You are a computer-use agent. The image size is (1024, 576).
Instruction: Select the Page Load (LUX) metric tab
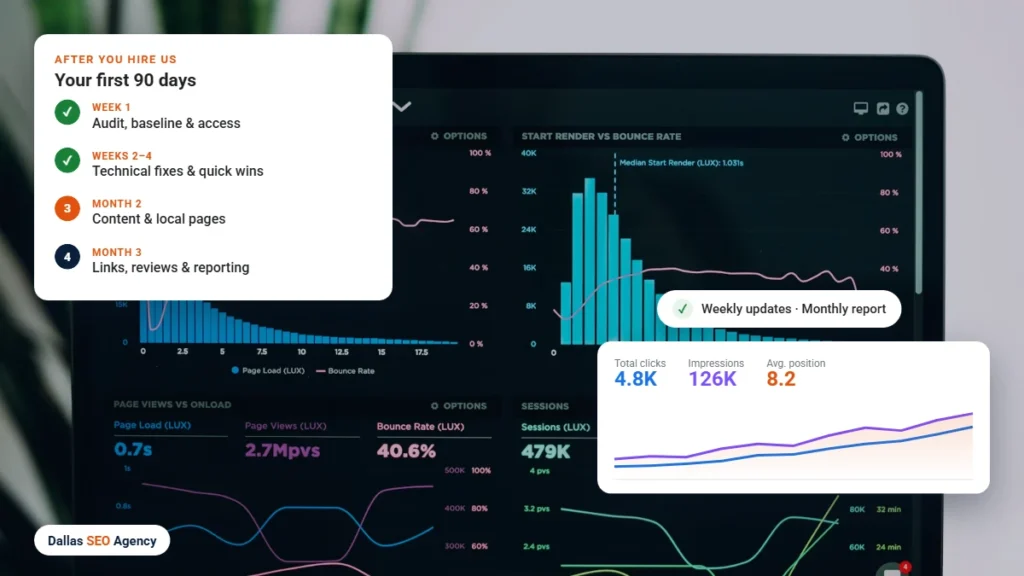coord(152,424)
